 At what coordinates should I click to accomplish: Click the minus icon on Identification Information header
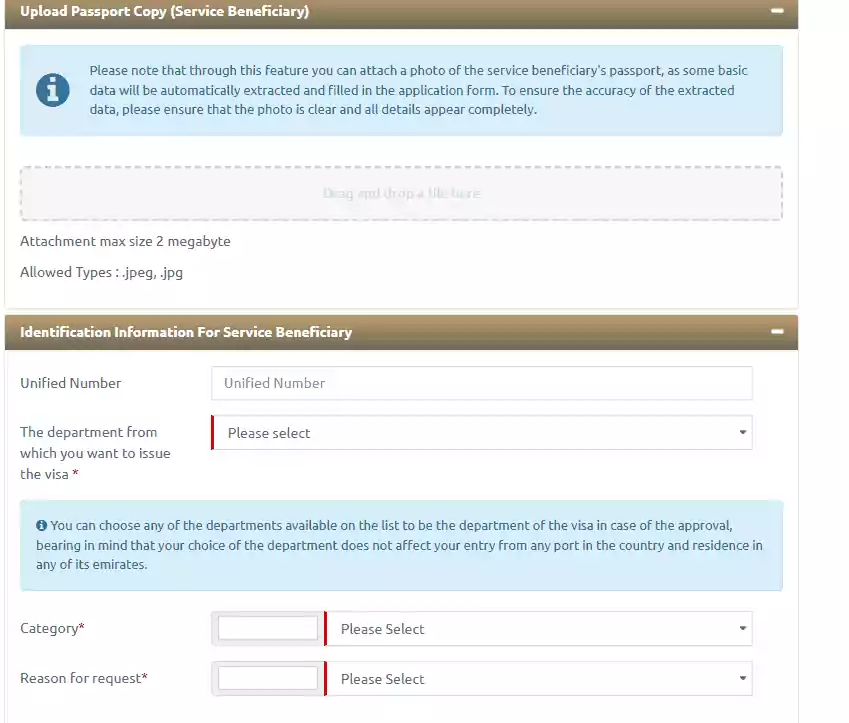pyautogui.click(x=779, y=332)
